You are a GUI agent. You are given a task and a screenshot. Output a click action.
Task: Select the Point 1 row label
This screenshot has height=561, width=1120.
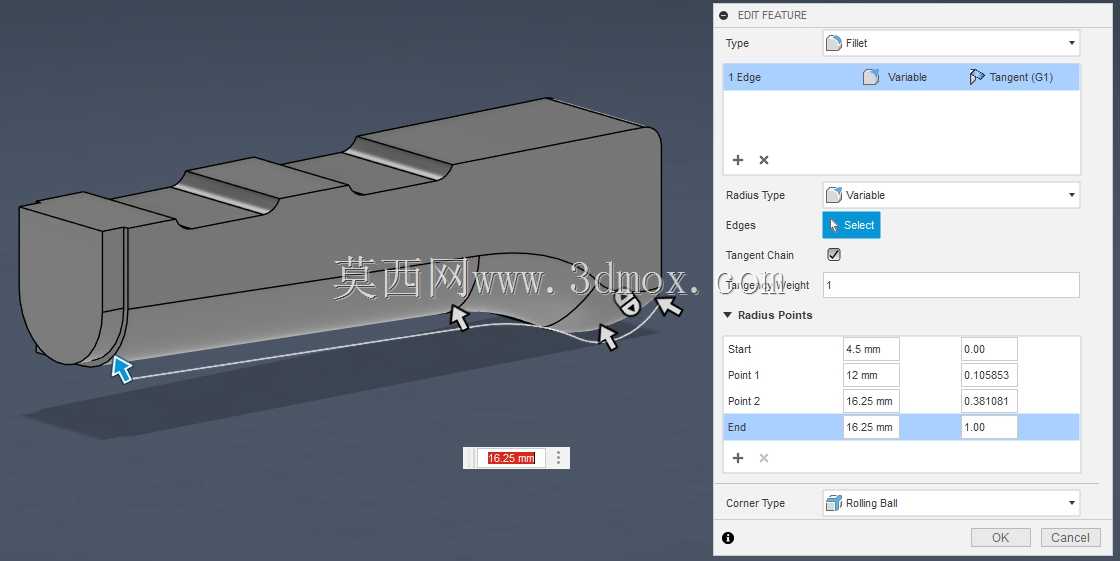click(744, 375)
